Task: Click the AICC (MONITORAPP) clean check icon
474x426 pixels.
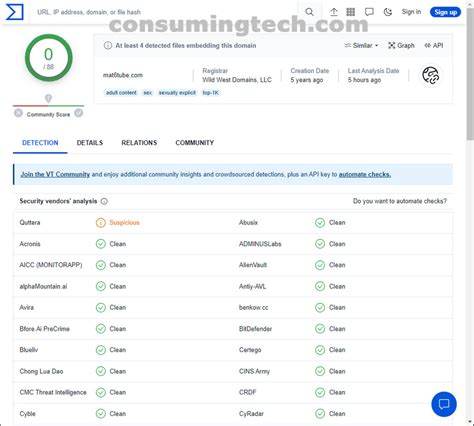Action: click(x=101, y=265)
